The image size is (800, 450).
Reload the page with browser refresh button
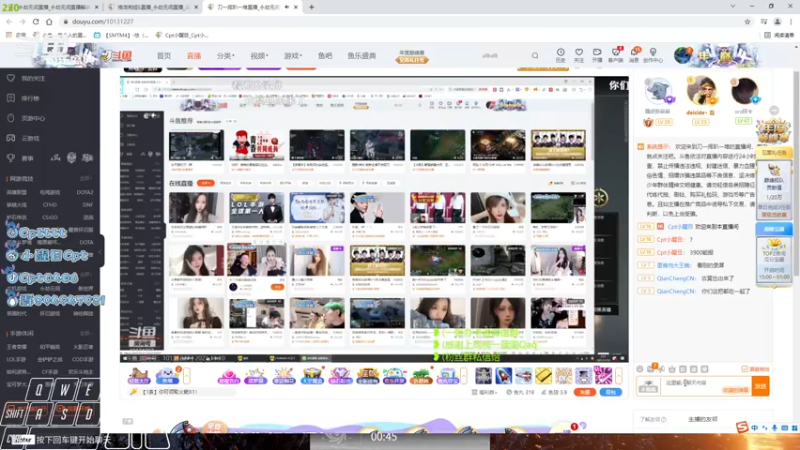36,21
